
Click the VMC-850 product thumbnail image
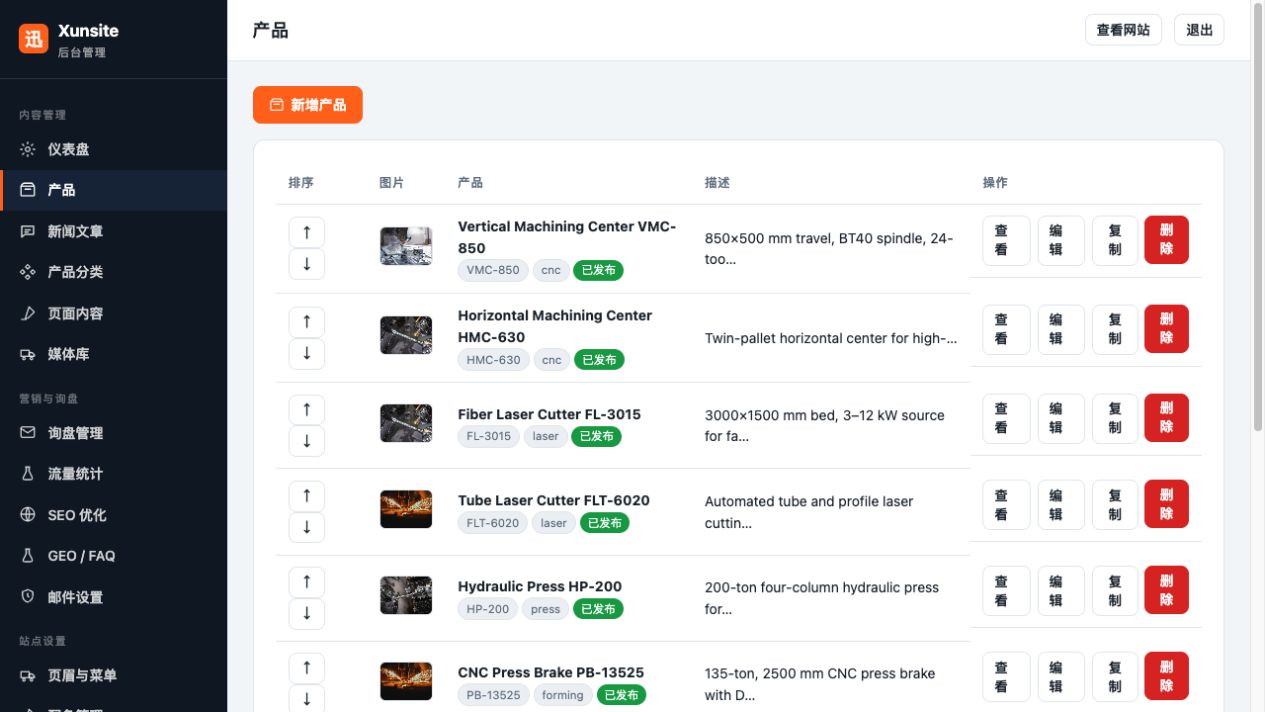point(406,246)
